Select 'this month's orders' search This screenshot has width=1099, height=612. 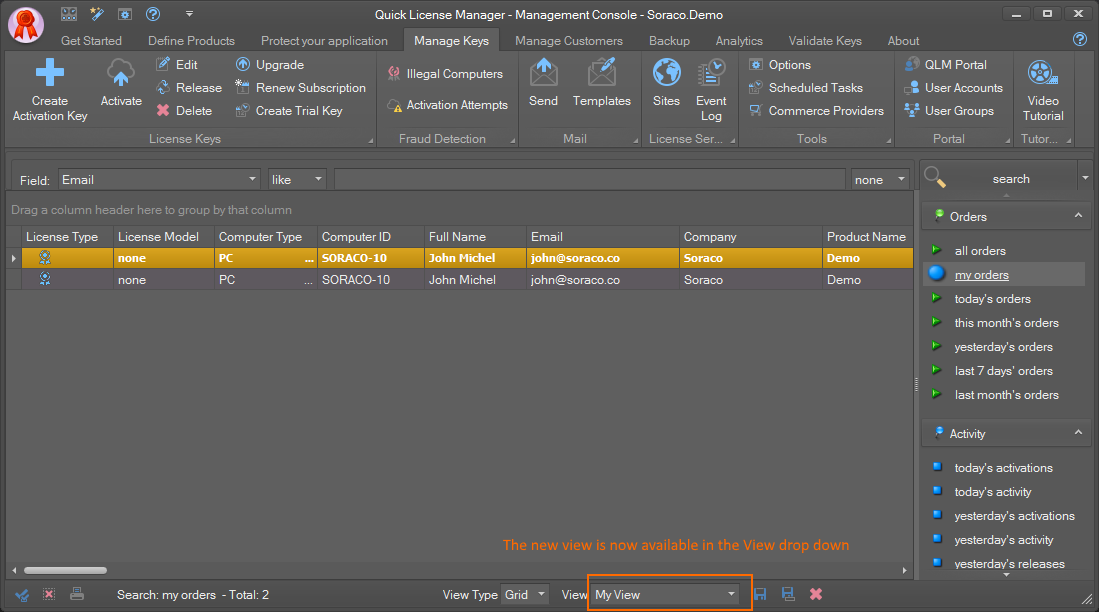tap(1006, 322)
